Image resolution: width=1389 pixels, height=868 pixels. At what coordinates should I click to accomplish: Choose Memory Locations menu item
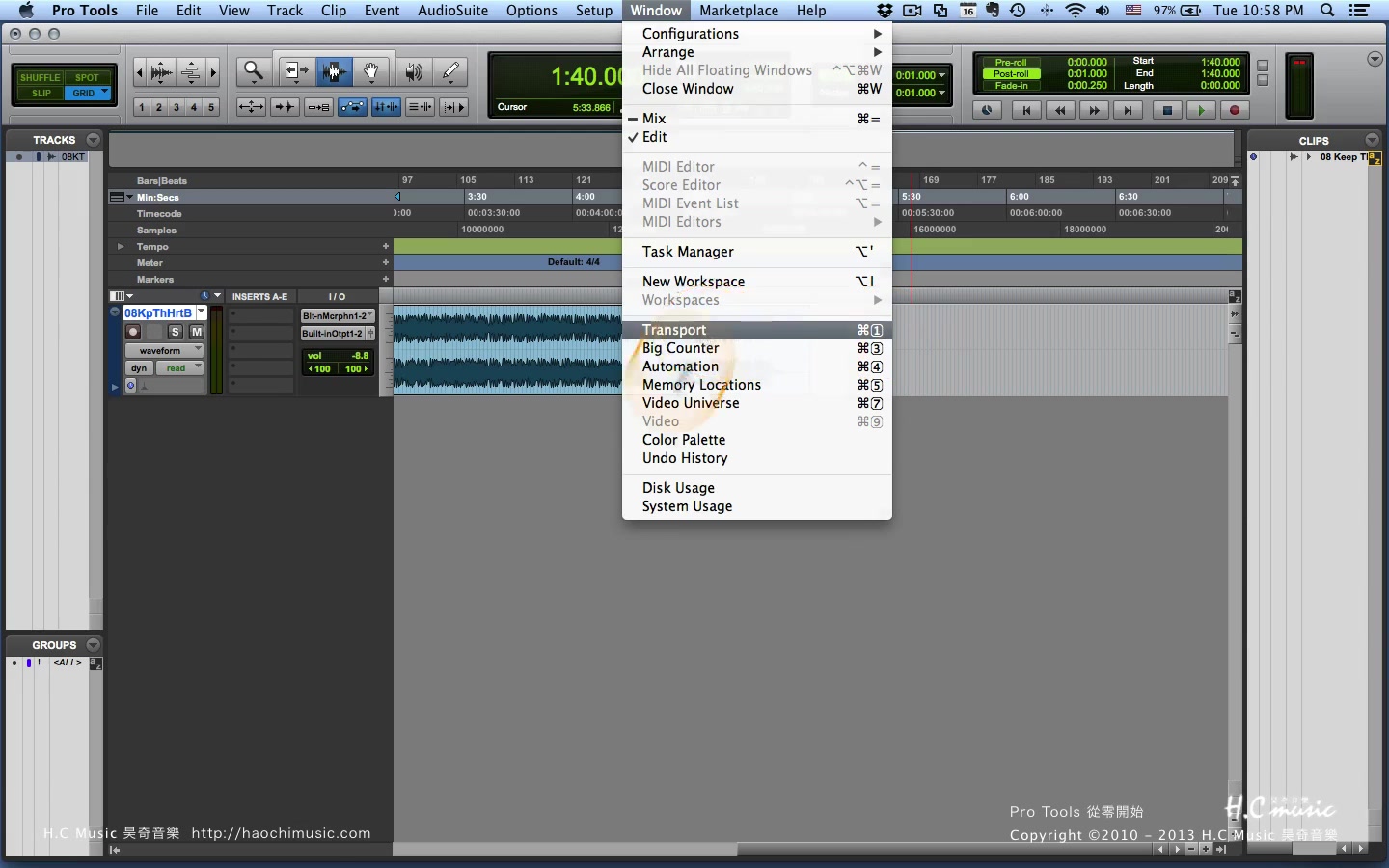click(x=757, y=385)
